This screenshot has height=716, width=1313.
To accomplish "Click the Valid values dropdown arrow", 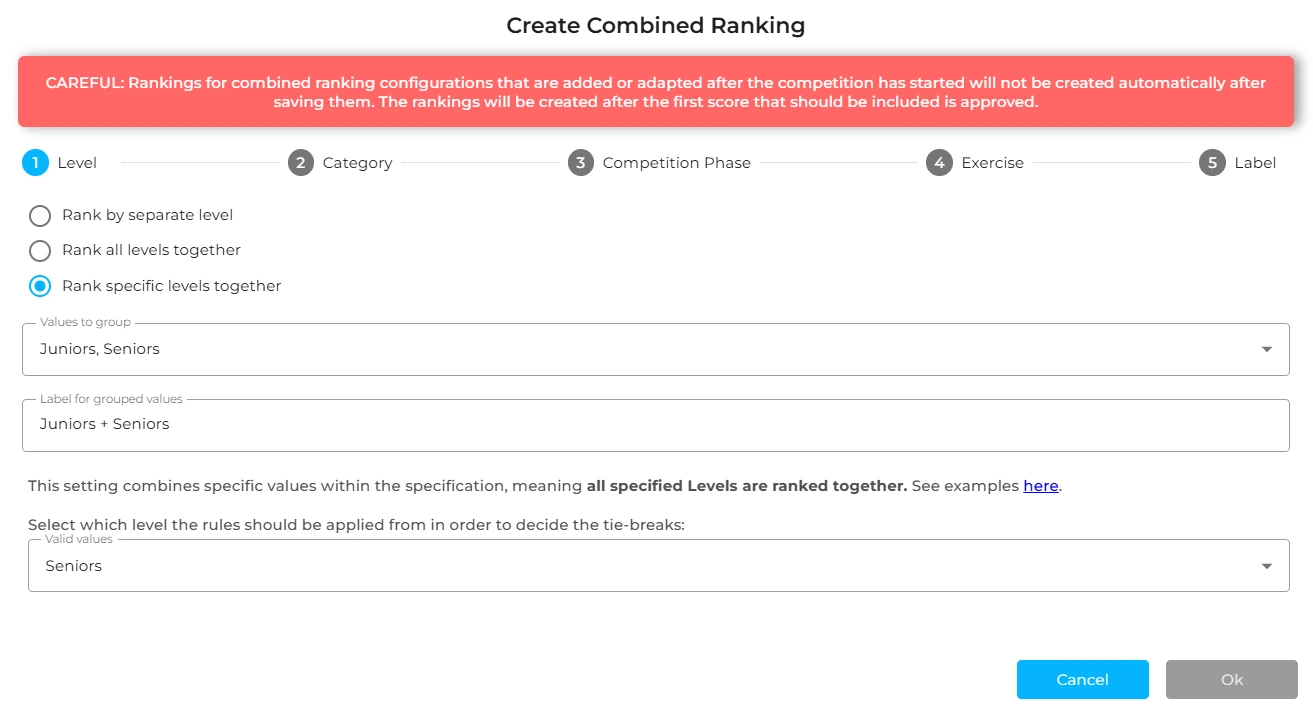I will (x=1267, y=566).
